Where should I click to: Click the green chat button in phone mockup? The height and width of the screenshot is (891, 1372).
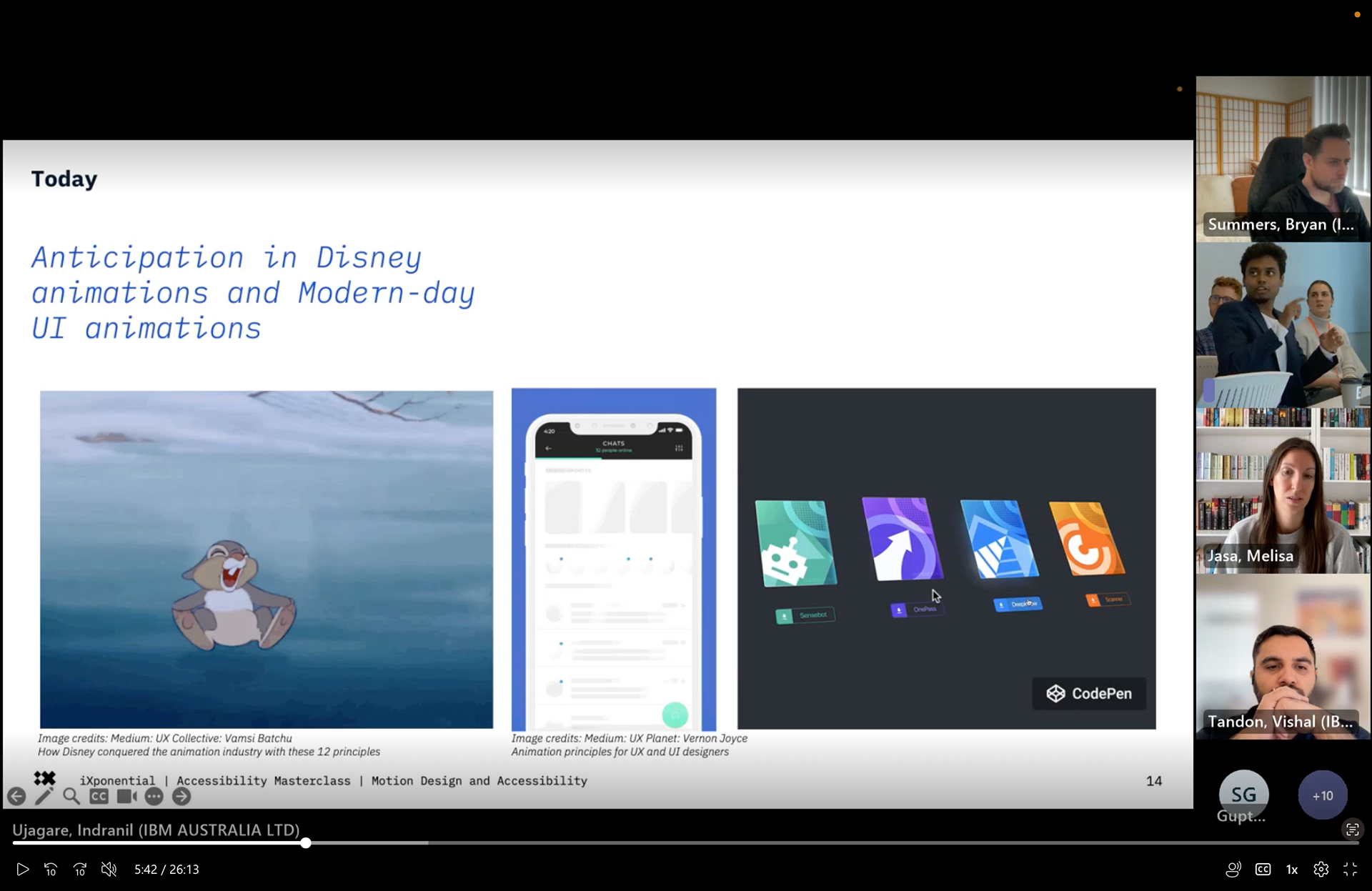coord(675,715)
